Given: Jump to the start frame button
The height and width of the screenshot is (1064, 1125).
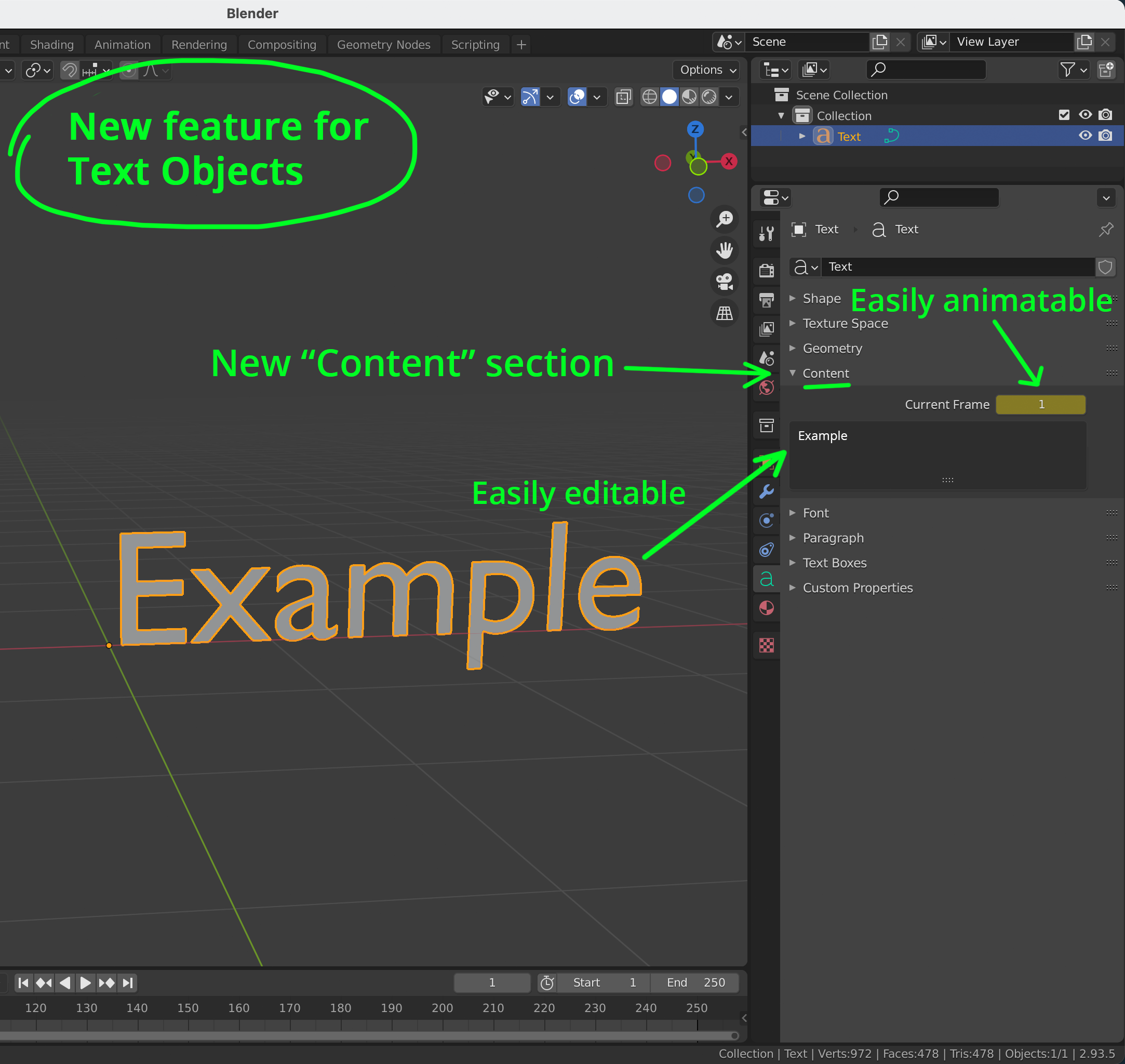Looking at the screenshot, I should coord(23,983).
